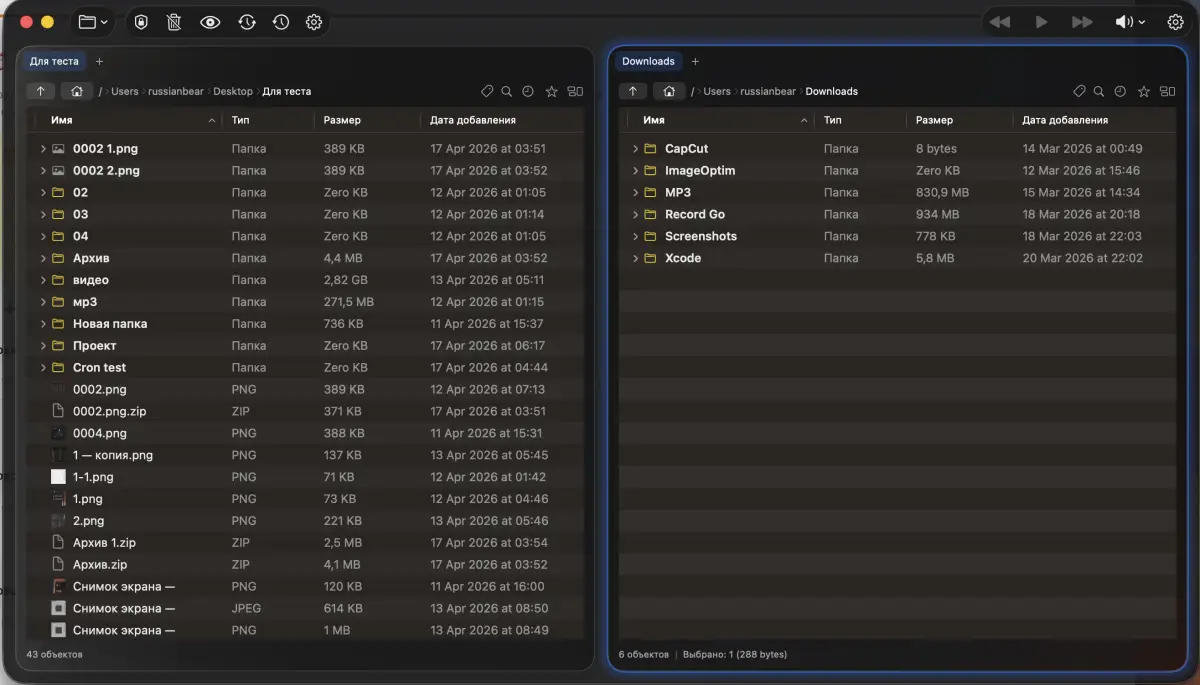1200x685 pixels.
Task: Open the volume speaker dropdown
Action: [1130, 22]
